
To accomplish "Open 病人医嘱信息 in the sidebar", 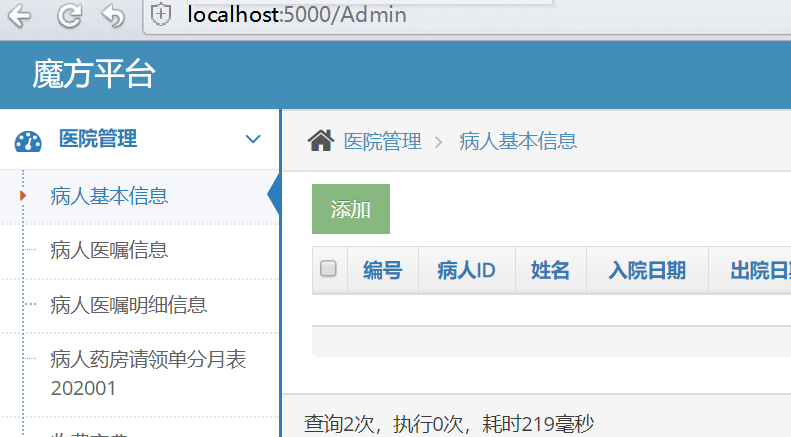I will coord(109,251).
